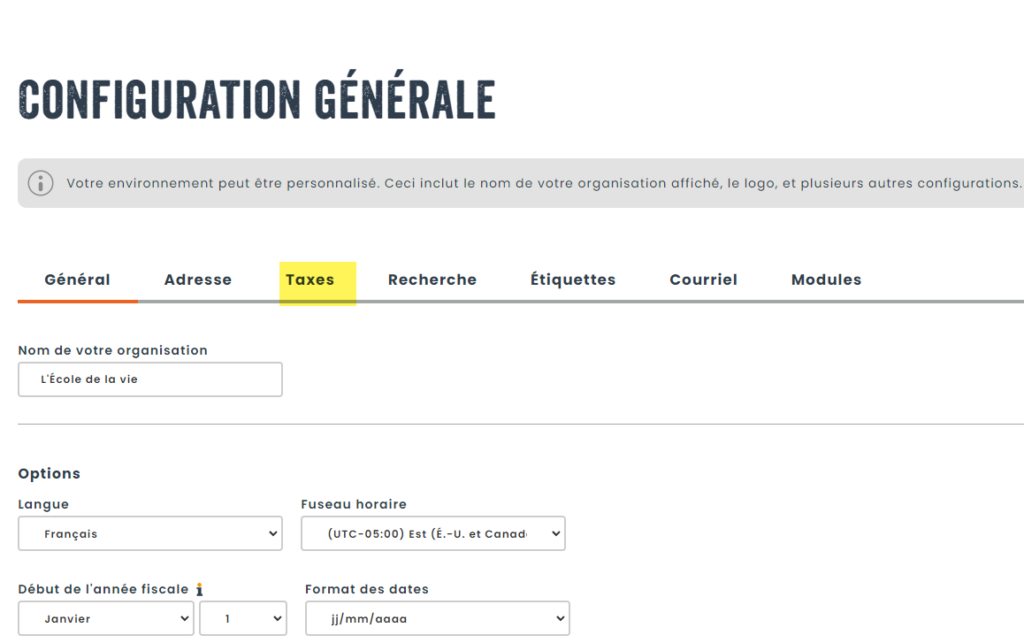The height and width of the screenshot is (643, 1024).
Task: Open the fiscal year month dropdown showing Janvier
Action: (x=106, y=619)
